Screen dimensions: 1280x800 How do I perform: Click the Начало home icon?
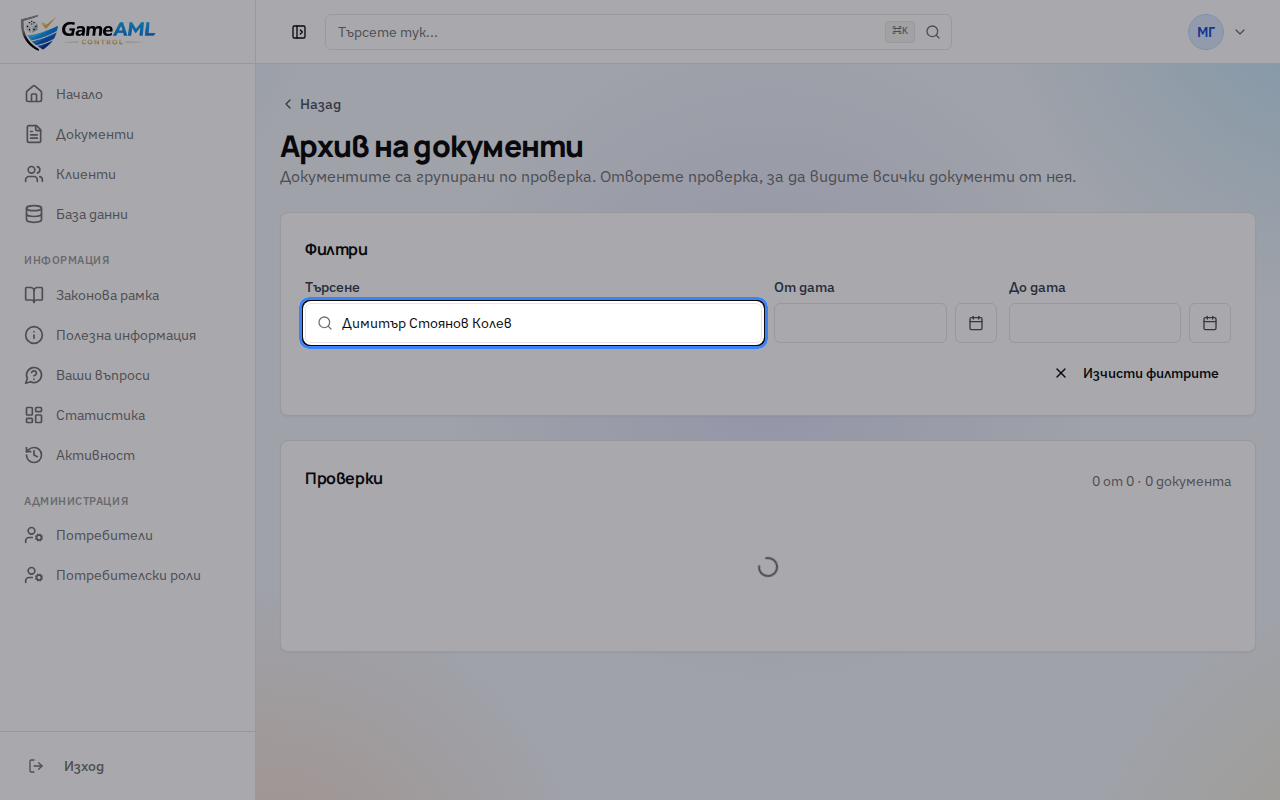point(34,94)
